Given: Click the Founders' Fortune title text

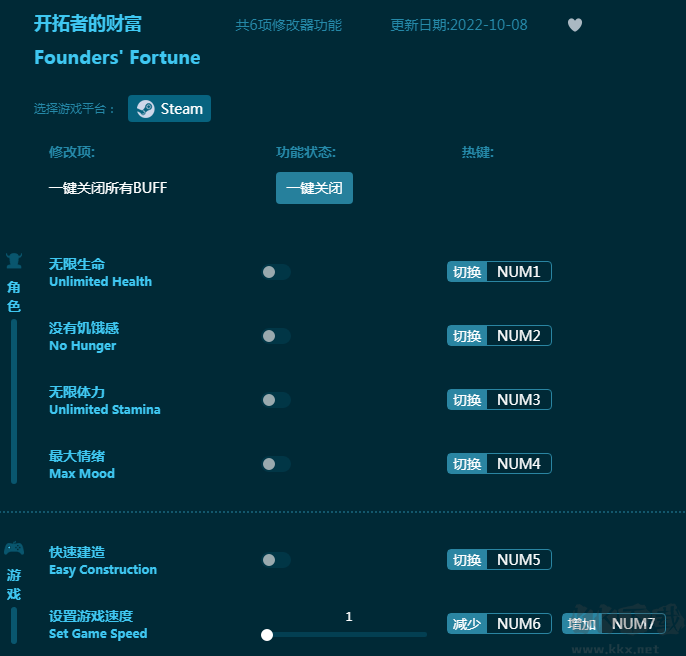Looking at the screenshot, I should (117, 58).
